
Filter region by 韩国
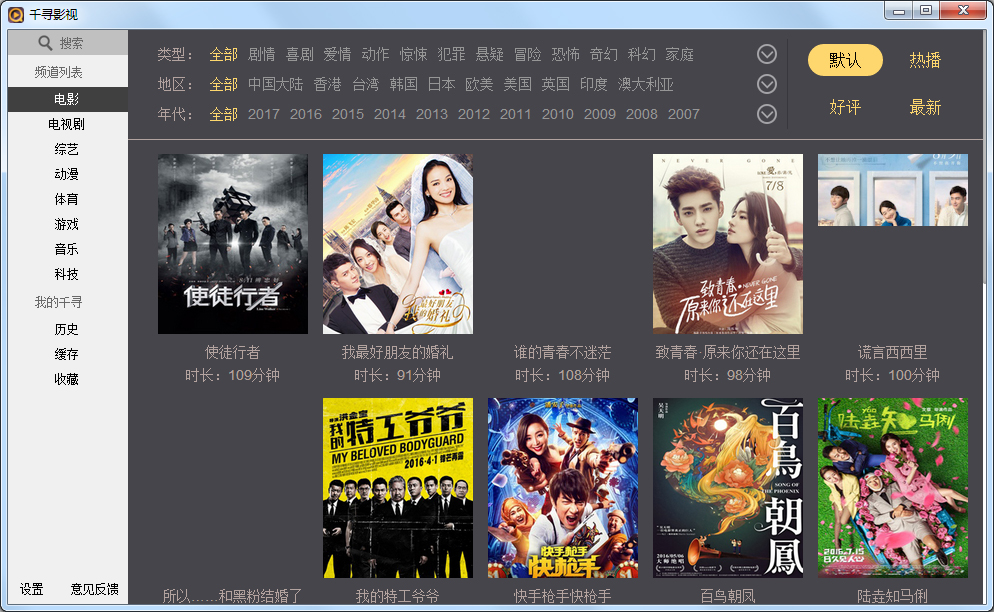(404, 84)
